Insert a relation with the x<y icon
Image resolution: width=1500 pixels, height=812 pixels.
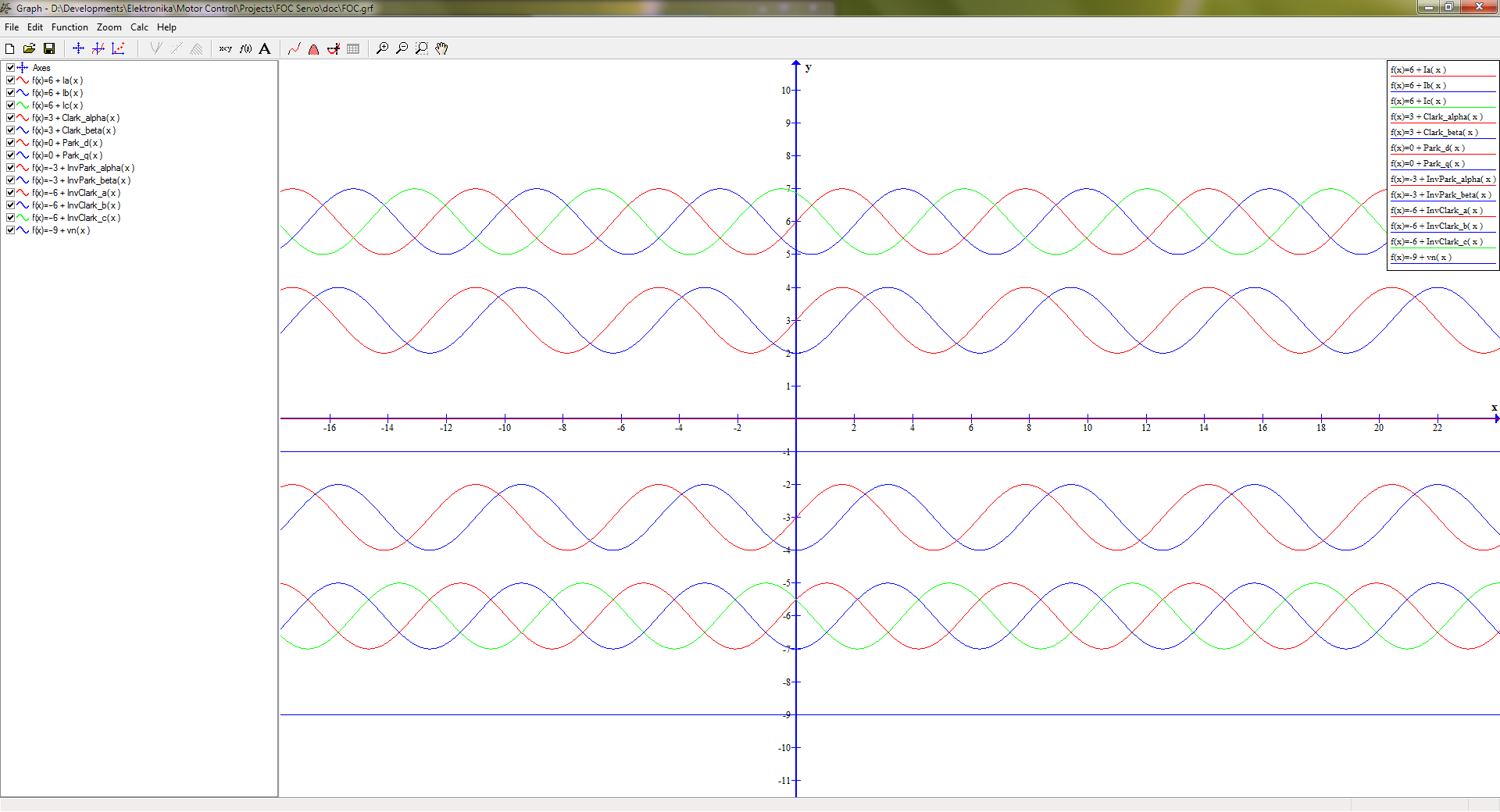point(226,48)
